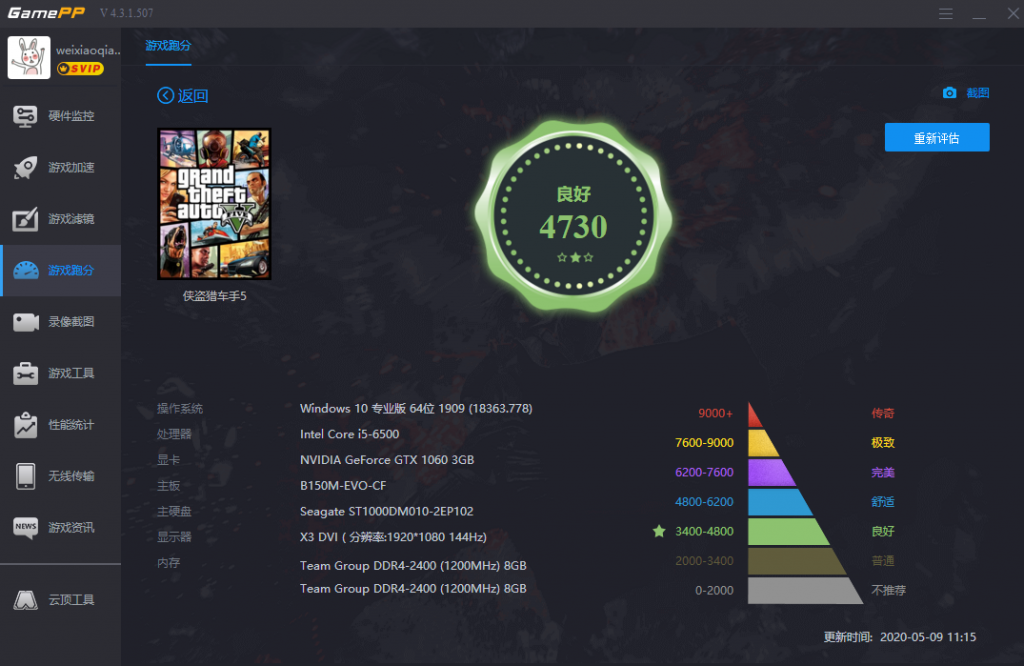
Task: Click the star rating under the score
Action: click(x=575, y=257)
